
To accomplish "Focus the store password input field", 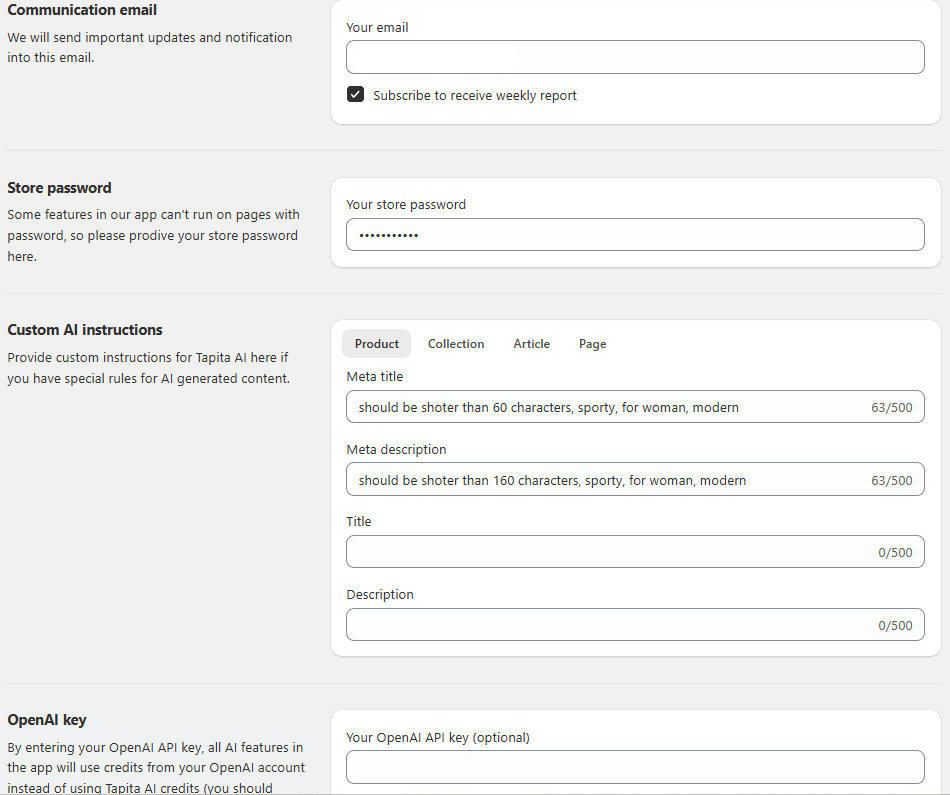I will [x=635, y=235].
